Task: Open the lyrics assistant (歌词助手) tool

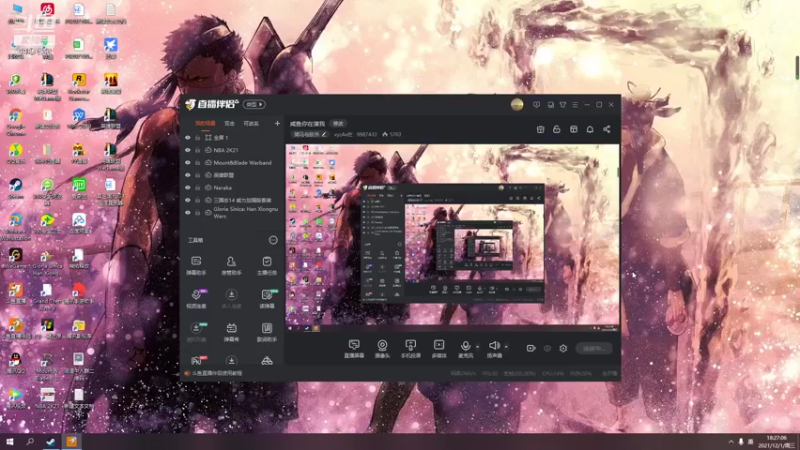Action: pos(266,332)
